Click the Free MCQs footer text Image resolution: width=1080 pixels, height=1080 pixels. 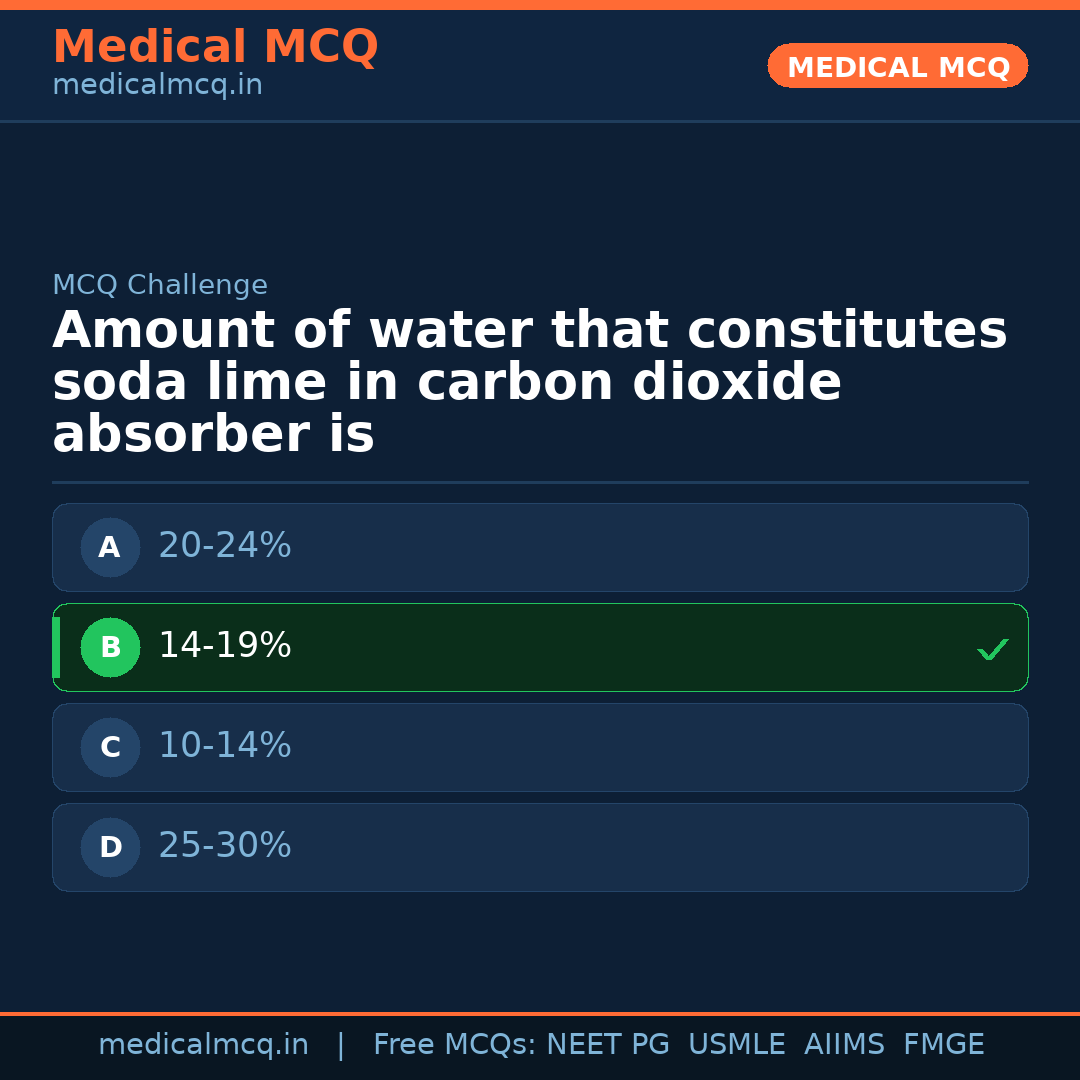click(x=454, y=1045)
